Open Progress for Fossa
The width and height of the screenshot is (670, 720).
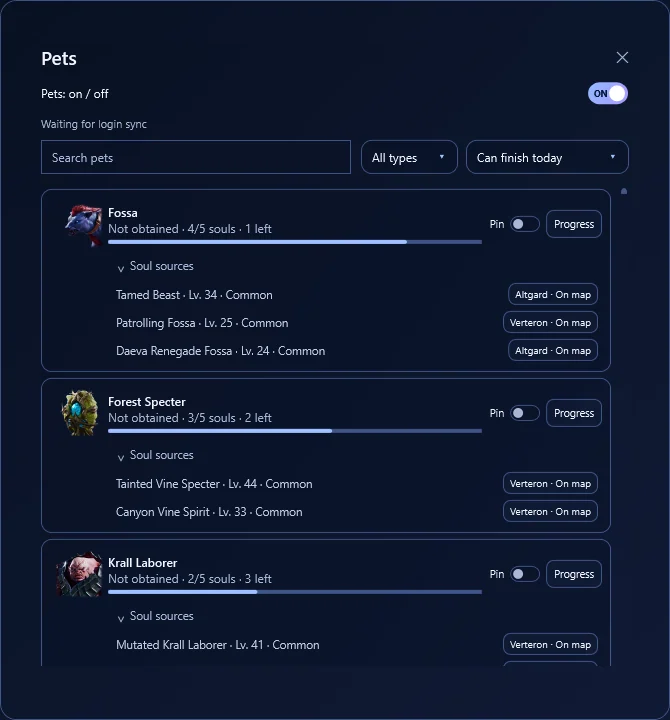coord(574,224)
